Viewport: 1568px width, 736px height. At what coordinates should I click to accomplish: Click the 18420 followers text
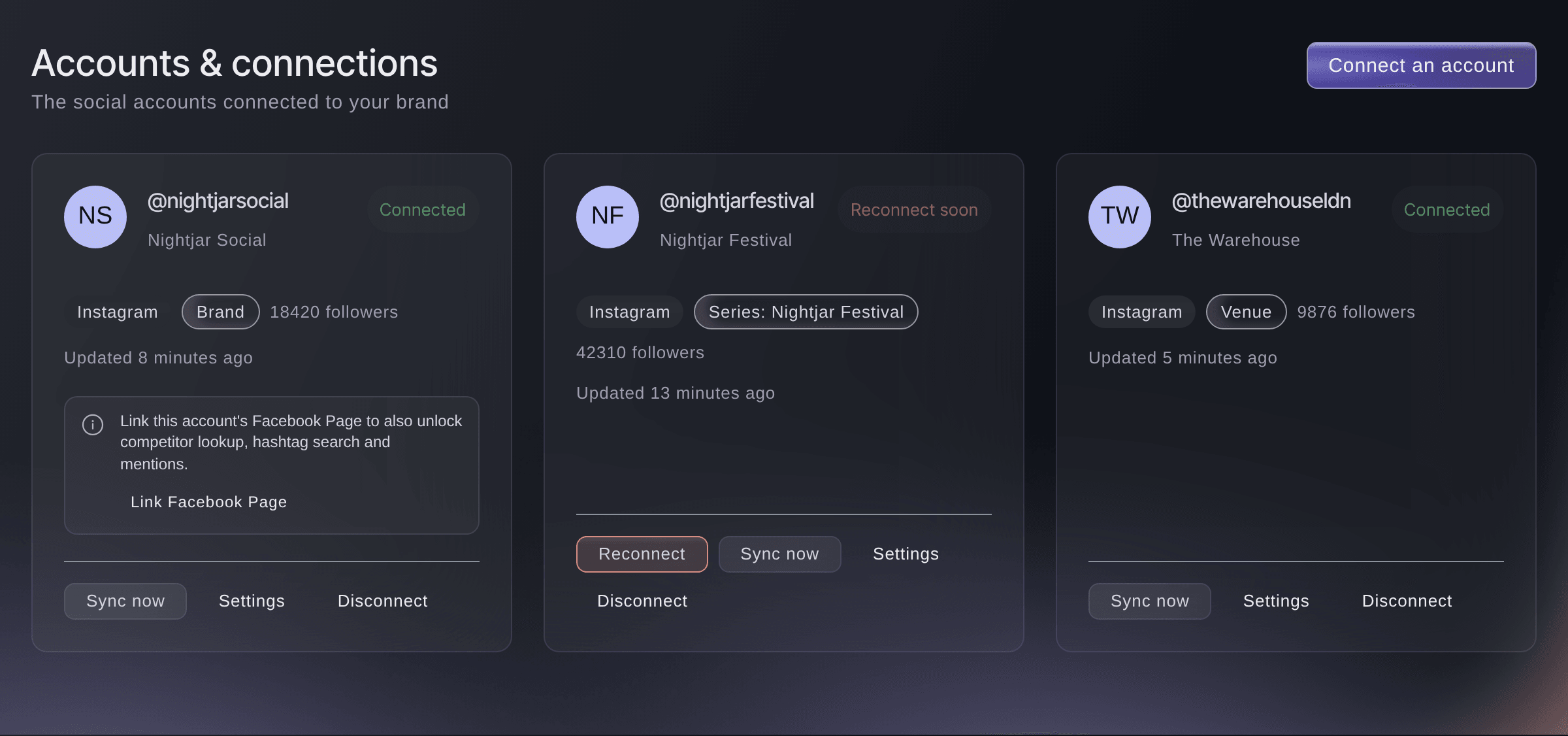pos(334,312)
